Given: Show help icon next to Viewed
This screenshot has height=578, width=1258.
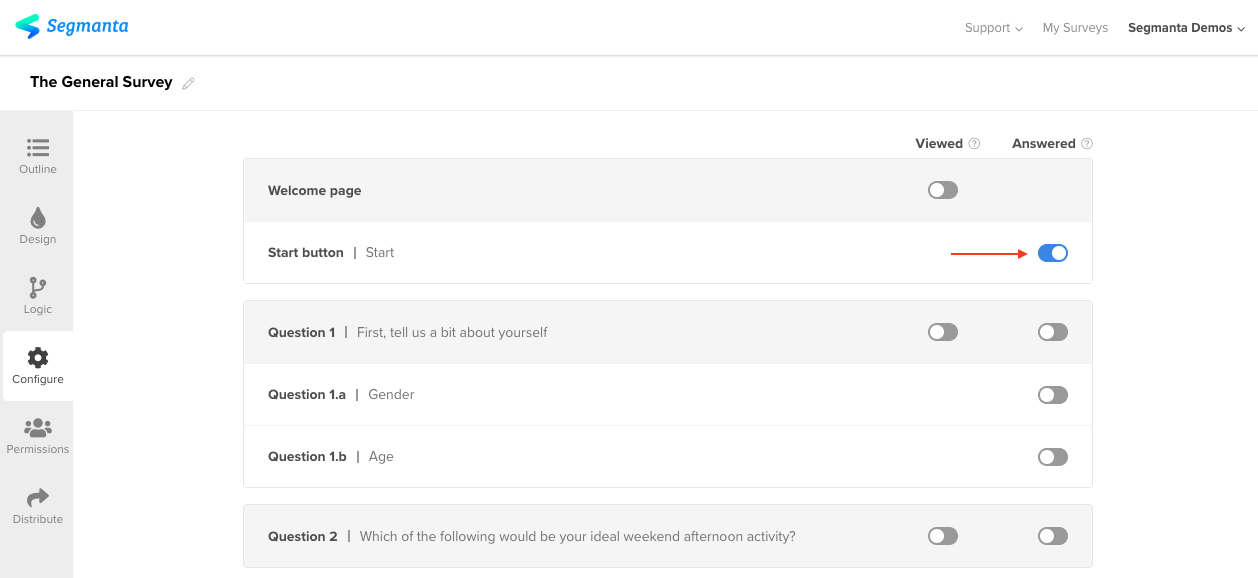Looking at the screenshot, I should (974, 144).
